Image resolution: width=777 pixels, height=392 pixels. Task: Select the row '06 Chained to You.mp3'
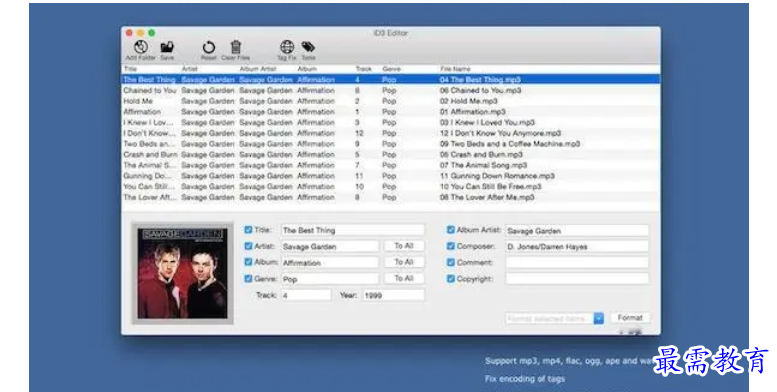tap(390, 90)
